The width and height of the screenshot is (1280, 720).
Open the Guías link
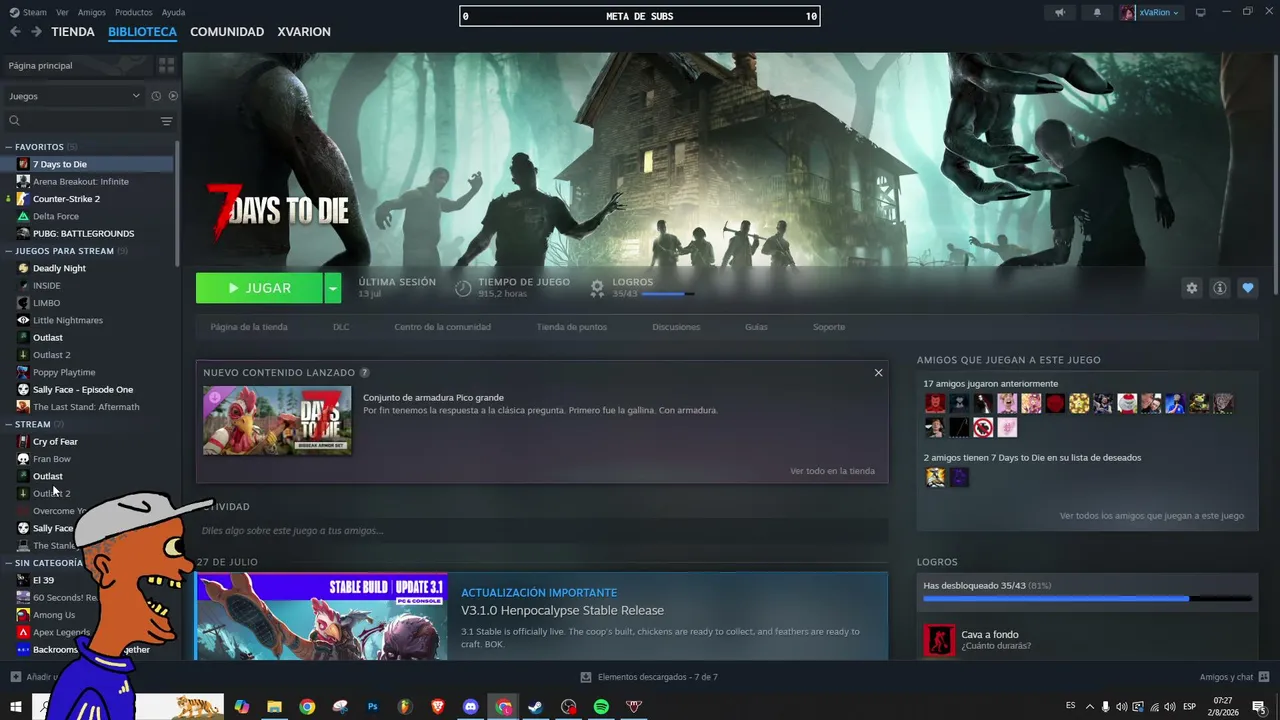click(756, 327)
